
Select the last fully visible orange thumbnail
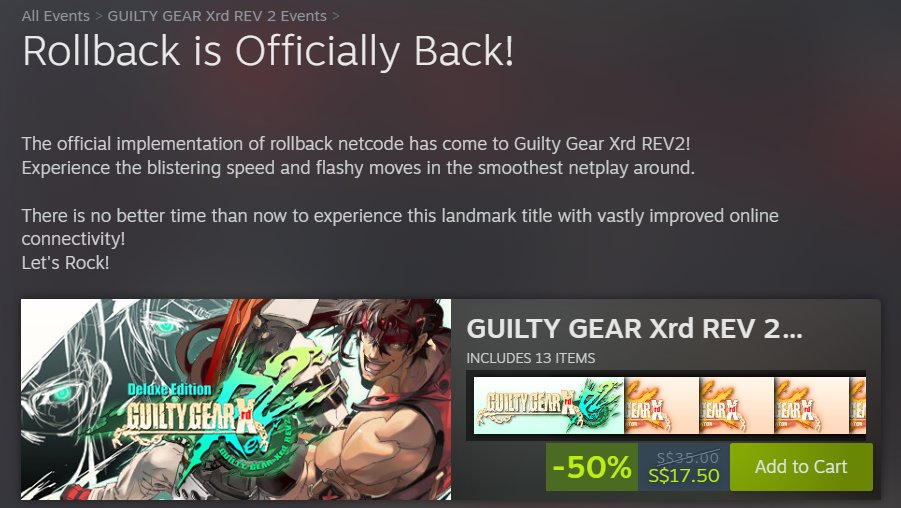811,405
